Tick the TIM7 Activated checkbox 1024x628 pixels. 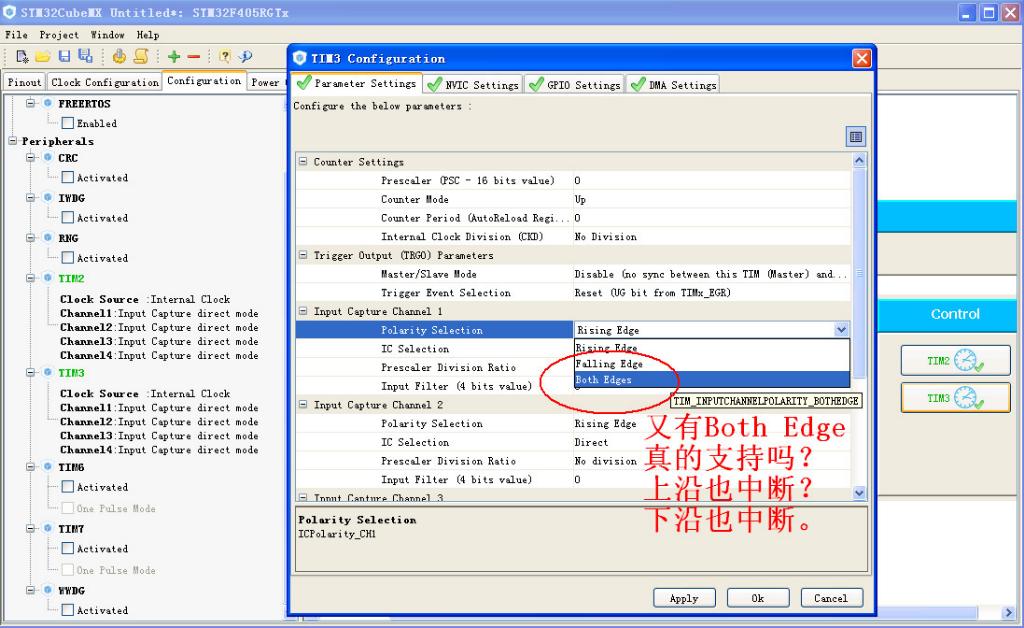click(x=67, y=548)
